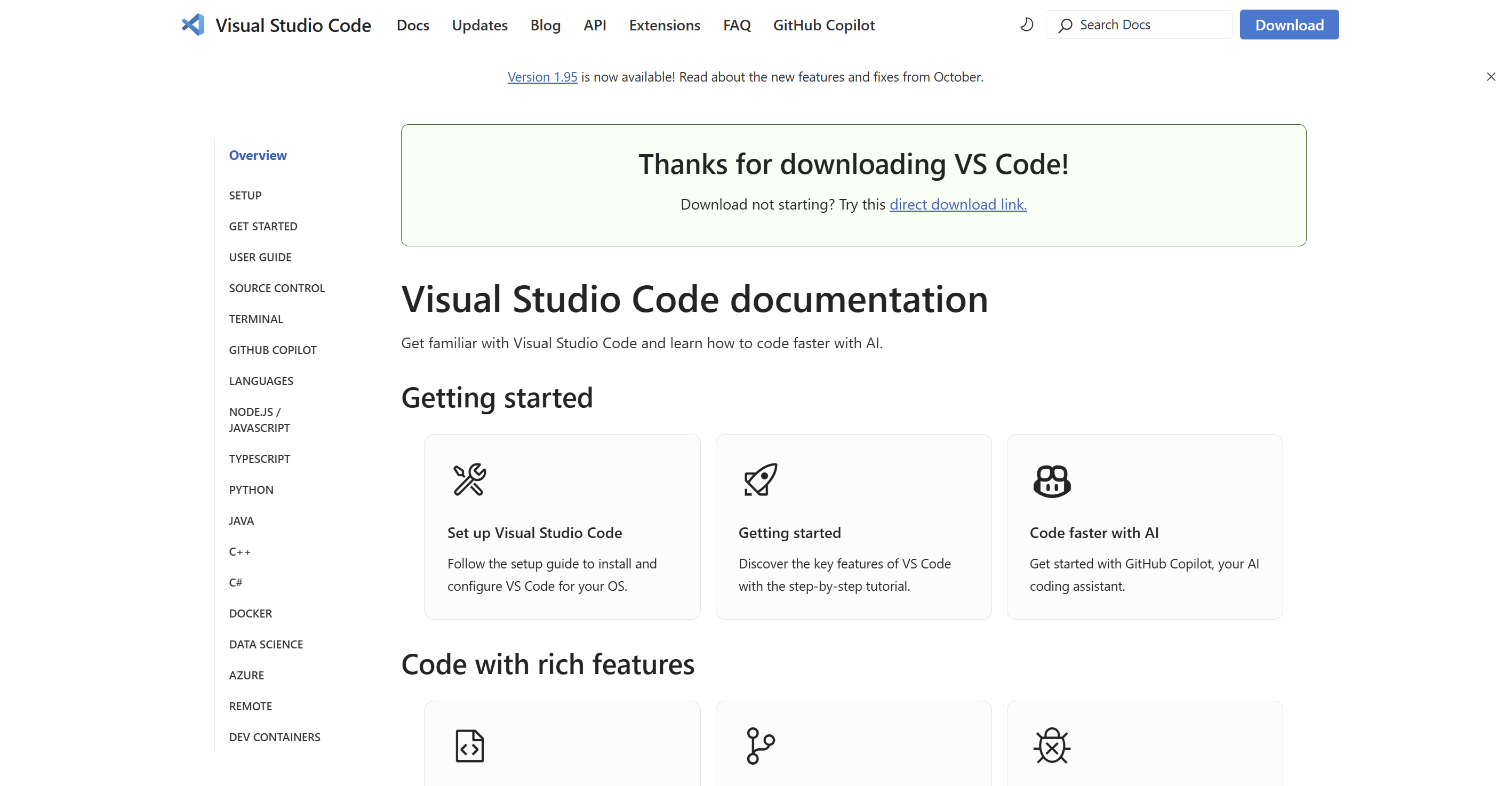Open the FAQ page

tap(737, 25)
